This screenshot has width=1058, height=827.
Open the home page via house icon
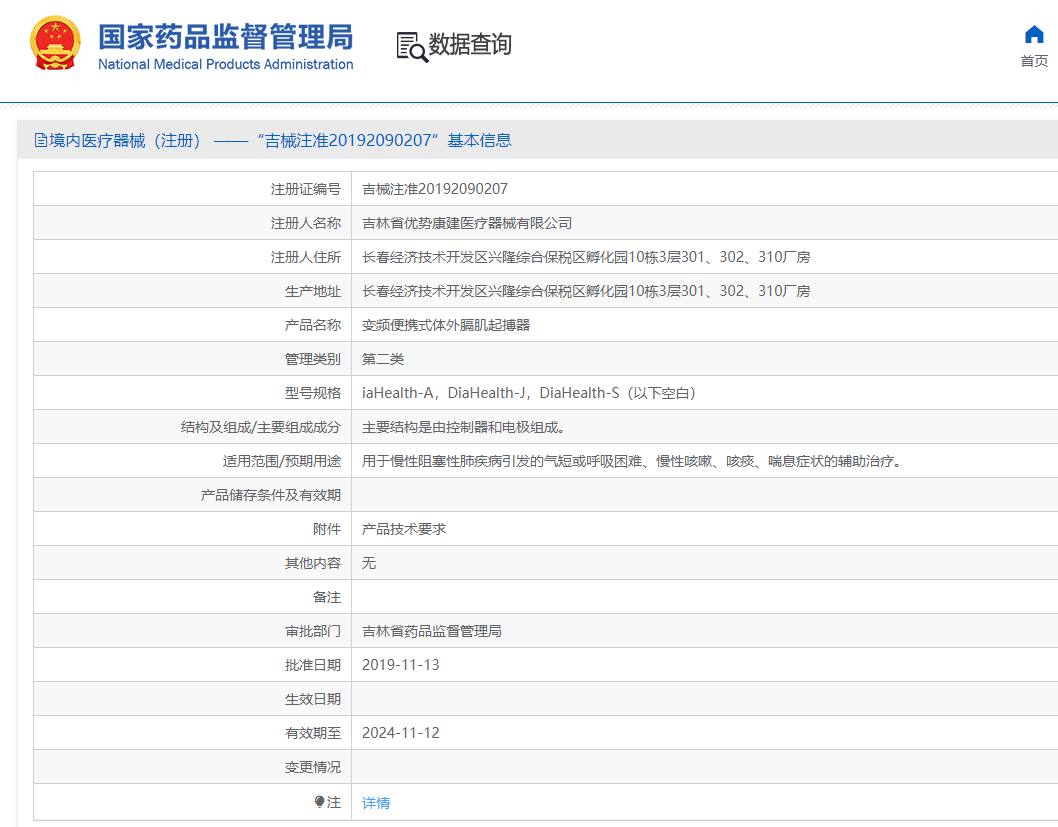tap(1034, 34)
